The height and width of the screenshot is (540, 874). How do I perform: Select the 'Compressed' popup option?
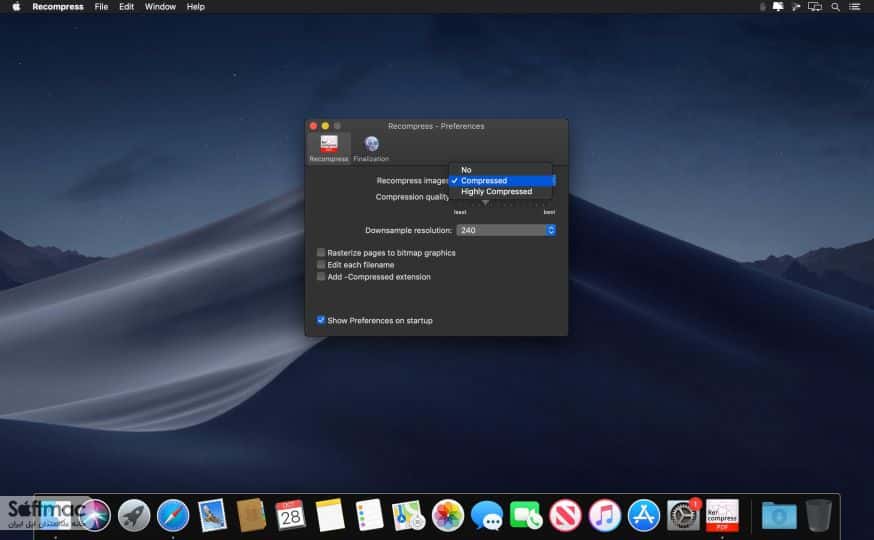pos(501,181)
